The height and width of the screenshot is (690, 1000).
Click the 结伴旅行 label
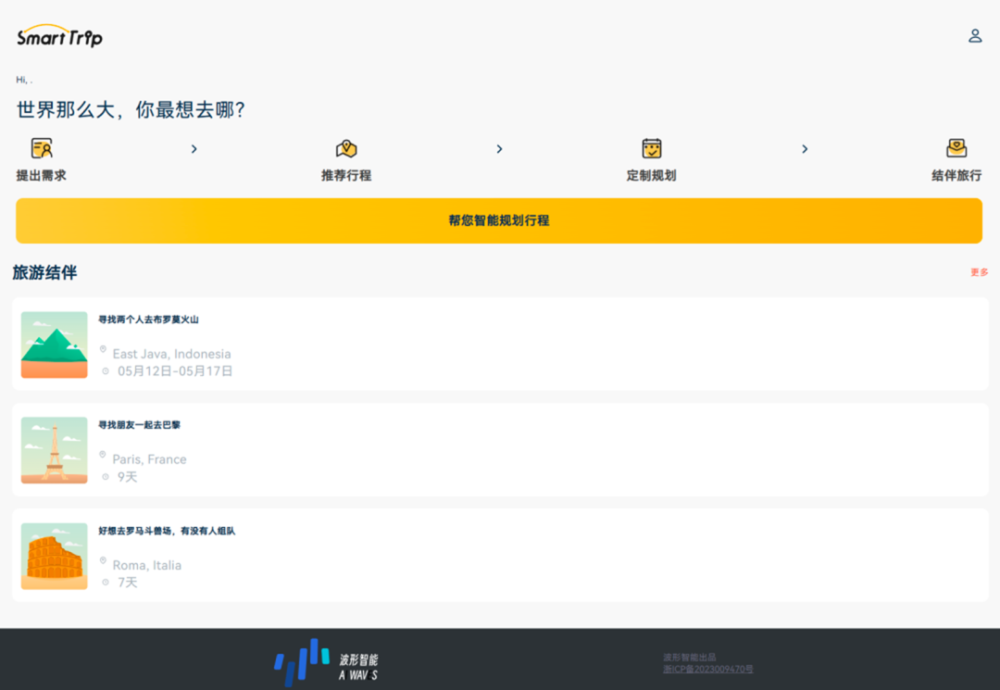tap(956, 175)
